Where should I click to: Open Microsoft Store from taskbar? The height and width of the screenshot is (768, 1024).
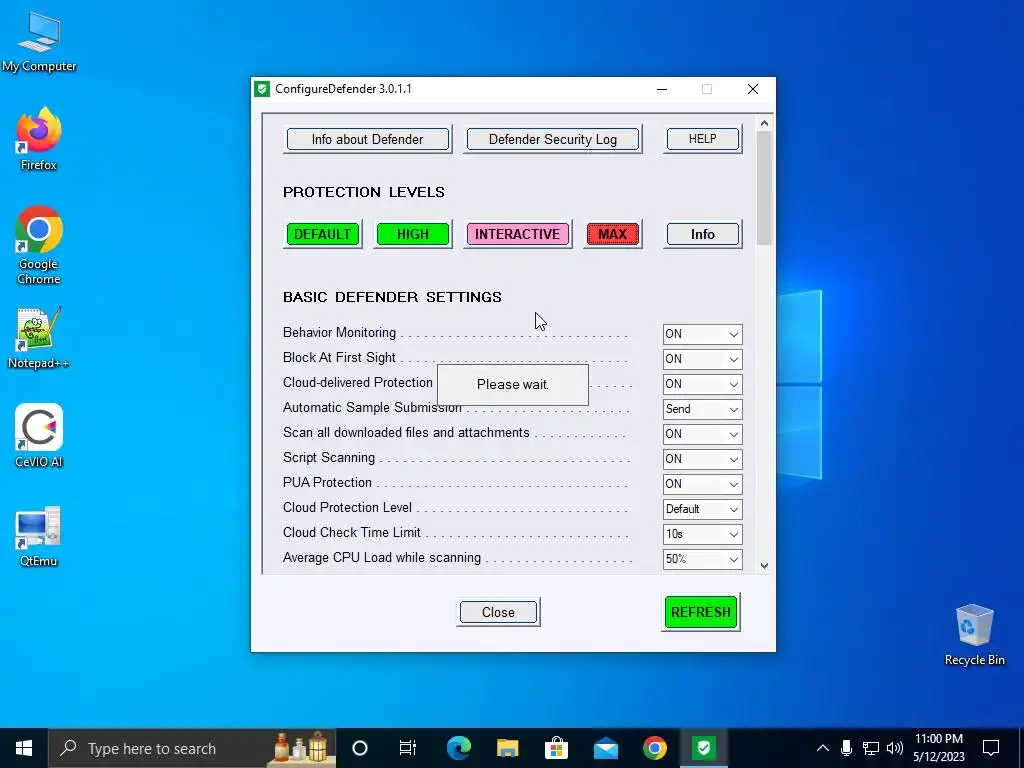556,748
